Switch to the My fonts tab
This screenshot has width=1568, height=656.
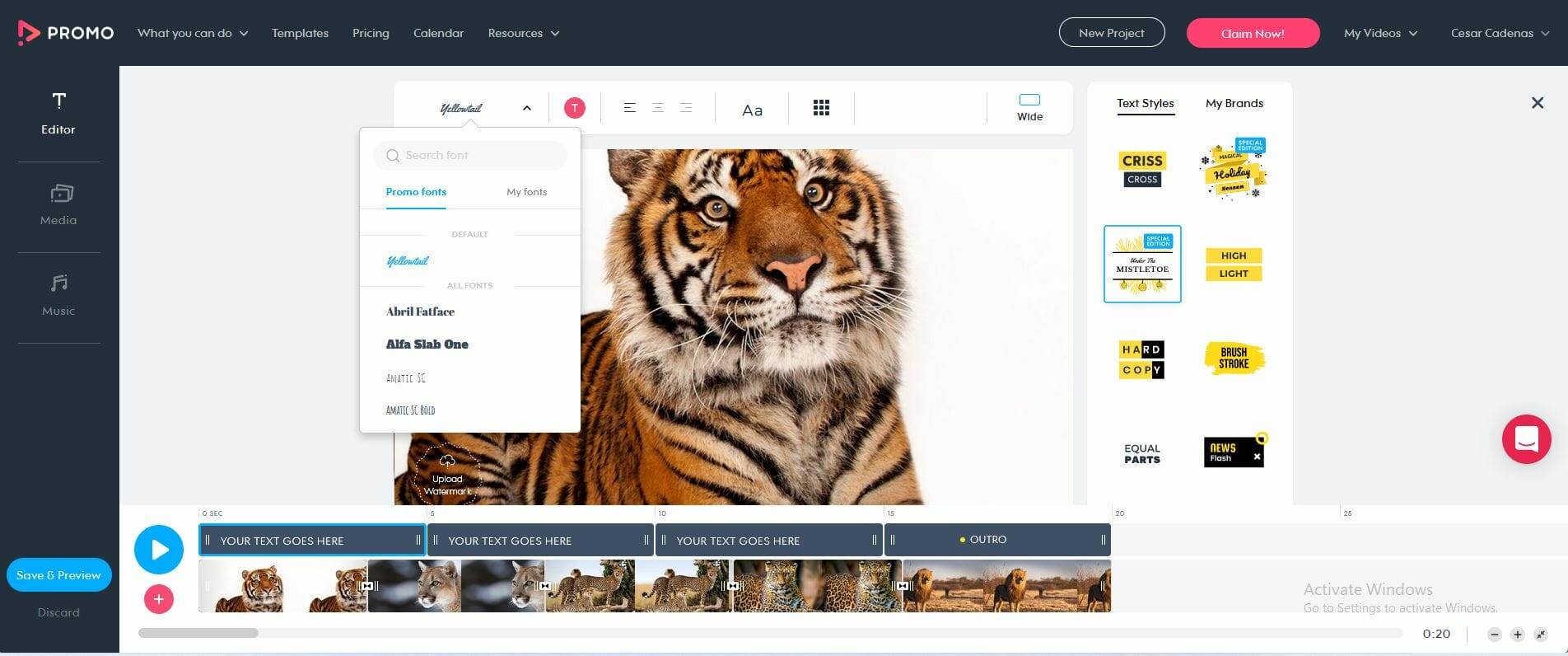[x=527, y=192]
